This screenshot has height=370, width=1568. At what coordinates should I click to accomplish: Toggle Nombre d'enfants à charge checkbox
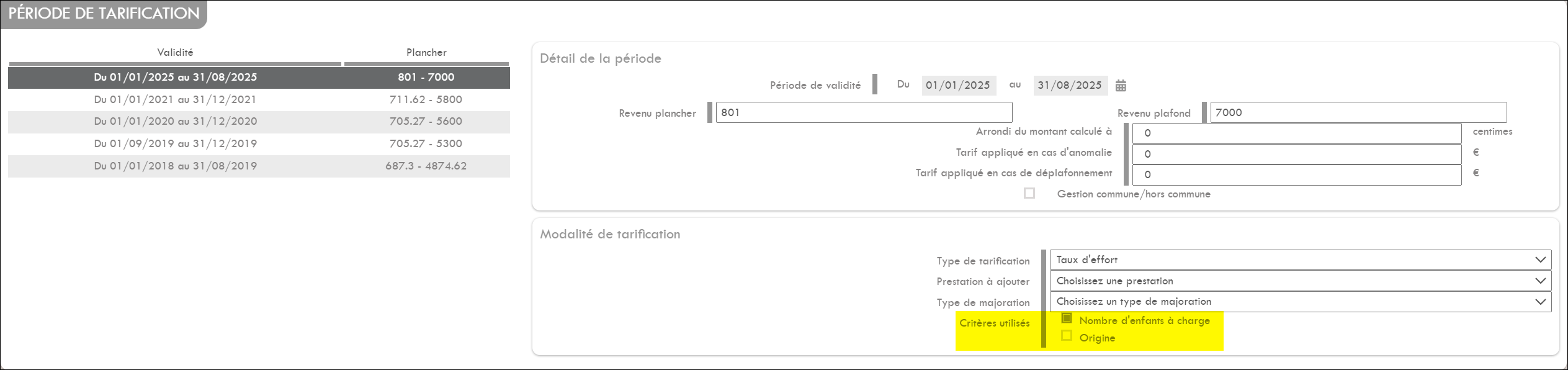click(x=1067, y=318)
